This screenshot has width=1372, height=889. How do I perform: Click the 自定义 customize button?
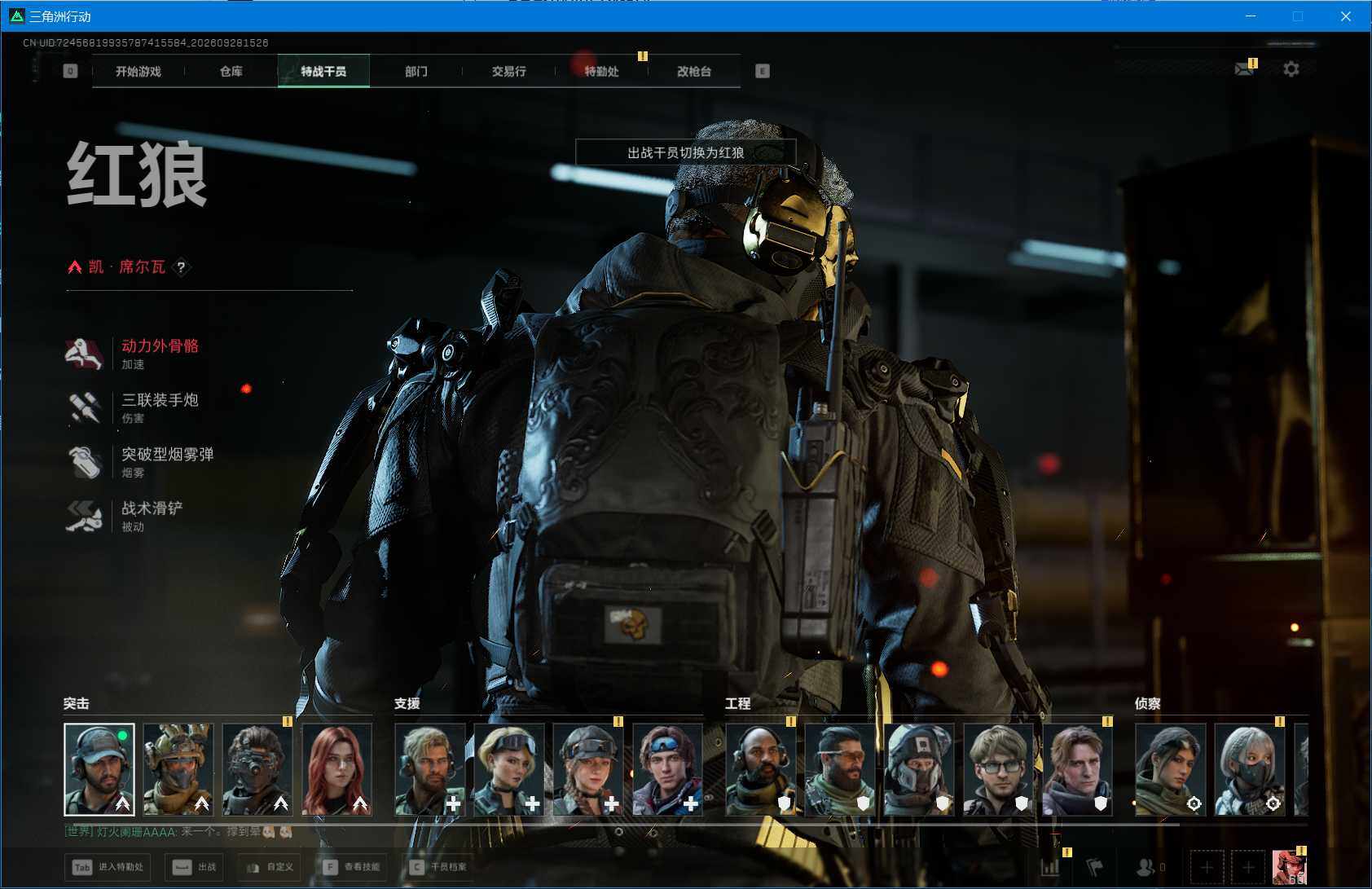270,867
